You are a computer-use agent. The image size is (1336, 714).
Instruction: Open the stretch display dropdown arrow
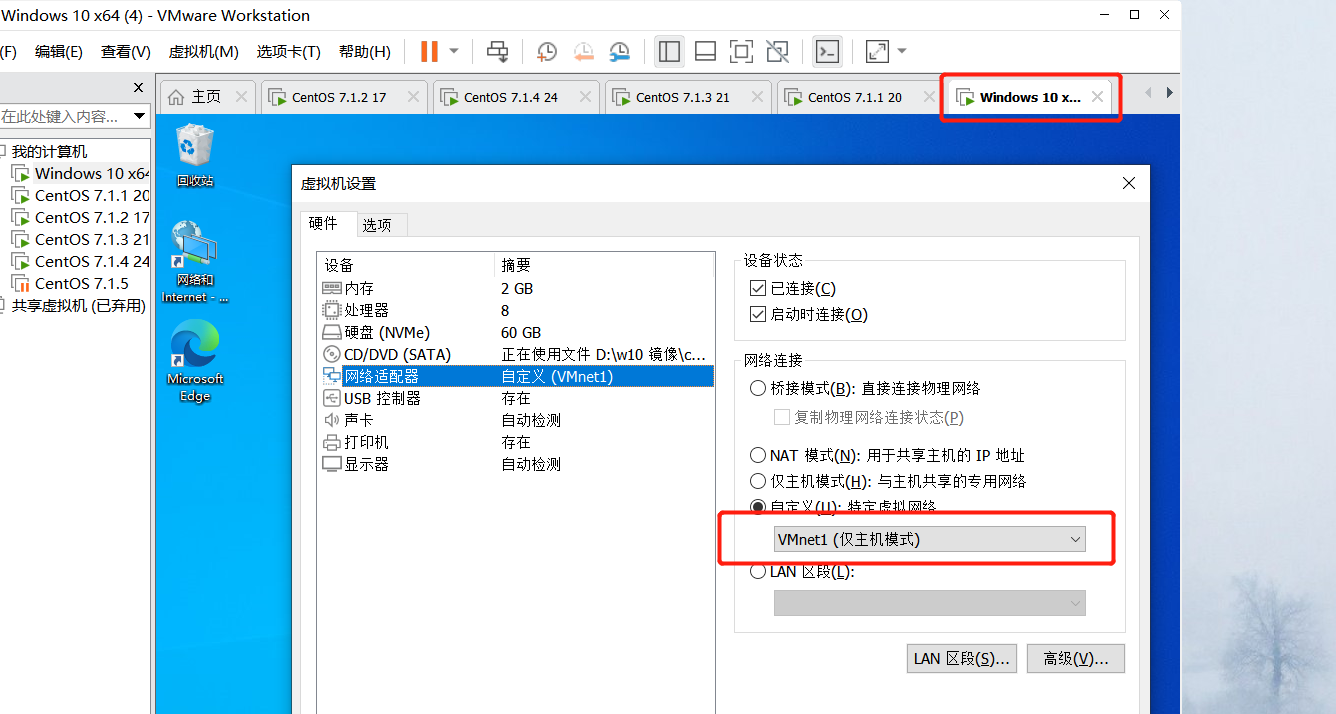902,51
